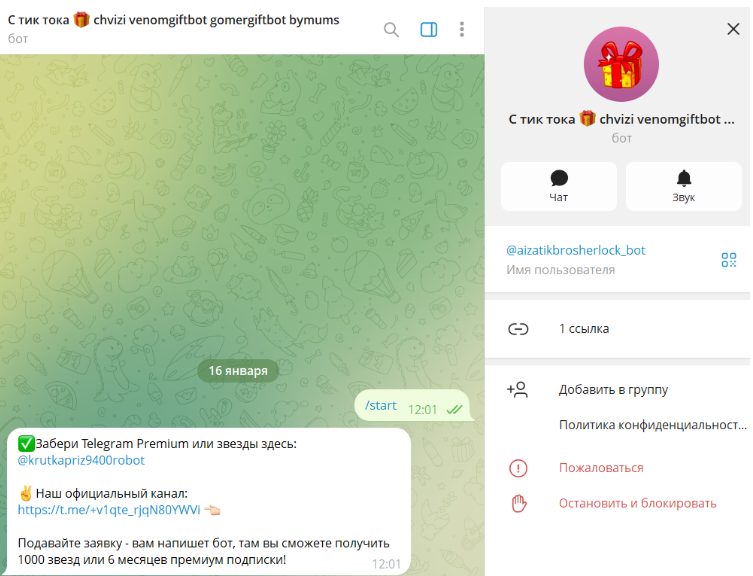This screenshot has height=576, width=753.
Task: Click the report exclamation icon
Action: (x=518, y=468)
